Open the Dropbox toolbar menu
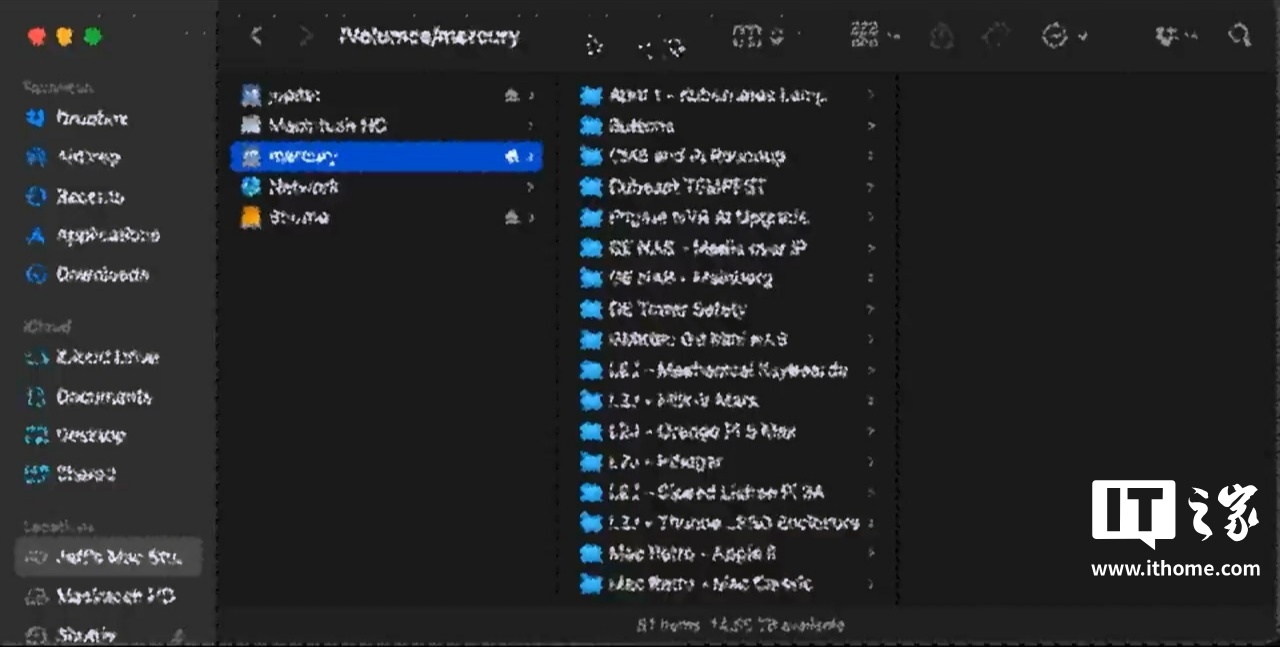This screenshot has width=1280, height=647. [x=1176, y=37]
